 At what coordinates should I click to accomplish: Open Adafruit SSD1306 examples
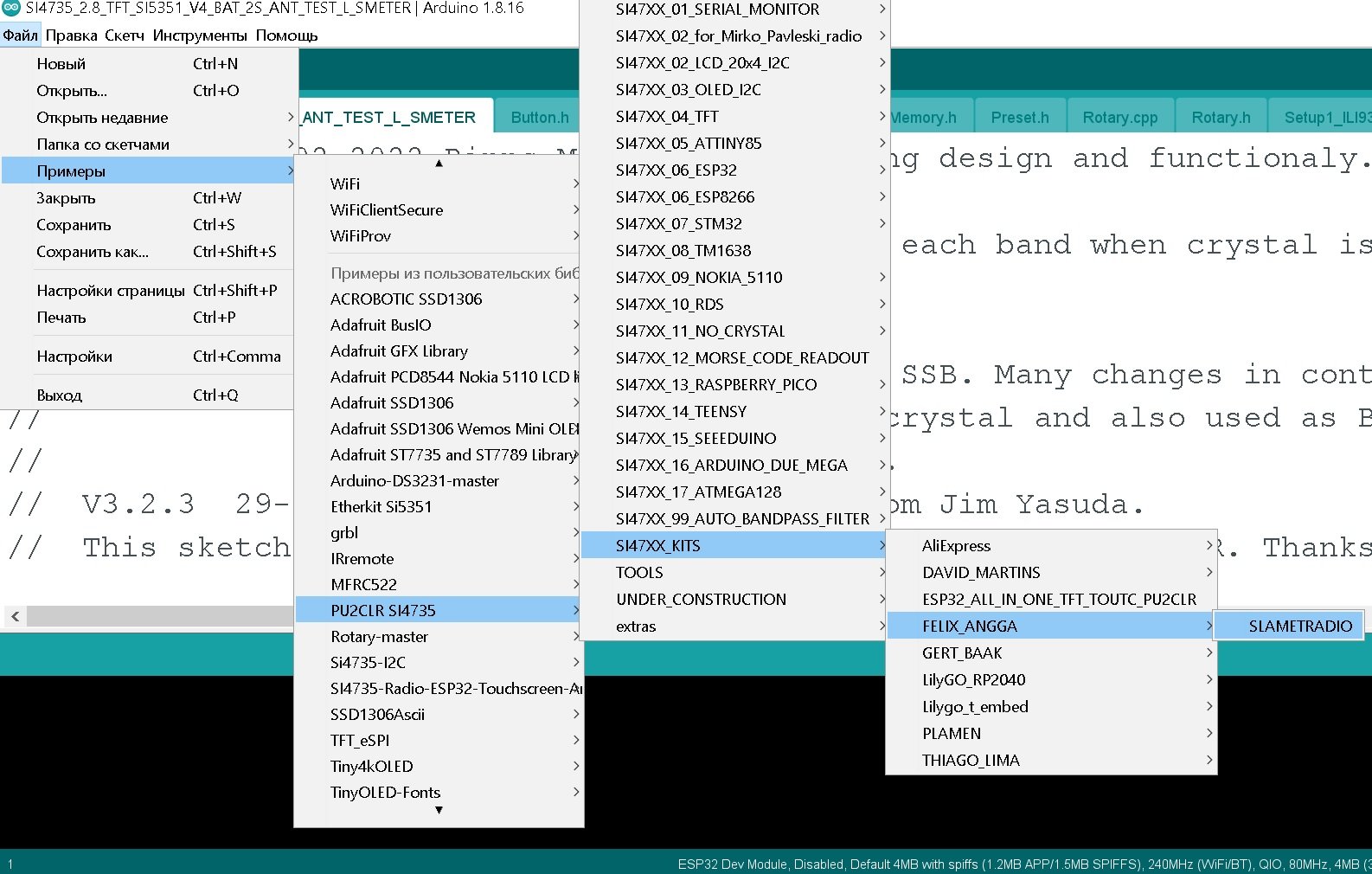pos(439,402)
